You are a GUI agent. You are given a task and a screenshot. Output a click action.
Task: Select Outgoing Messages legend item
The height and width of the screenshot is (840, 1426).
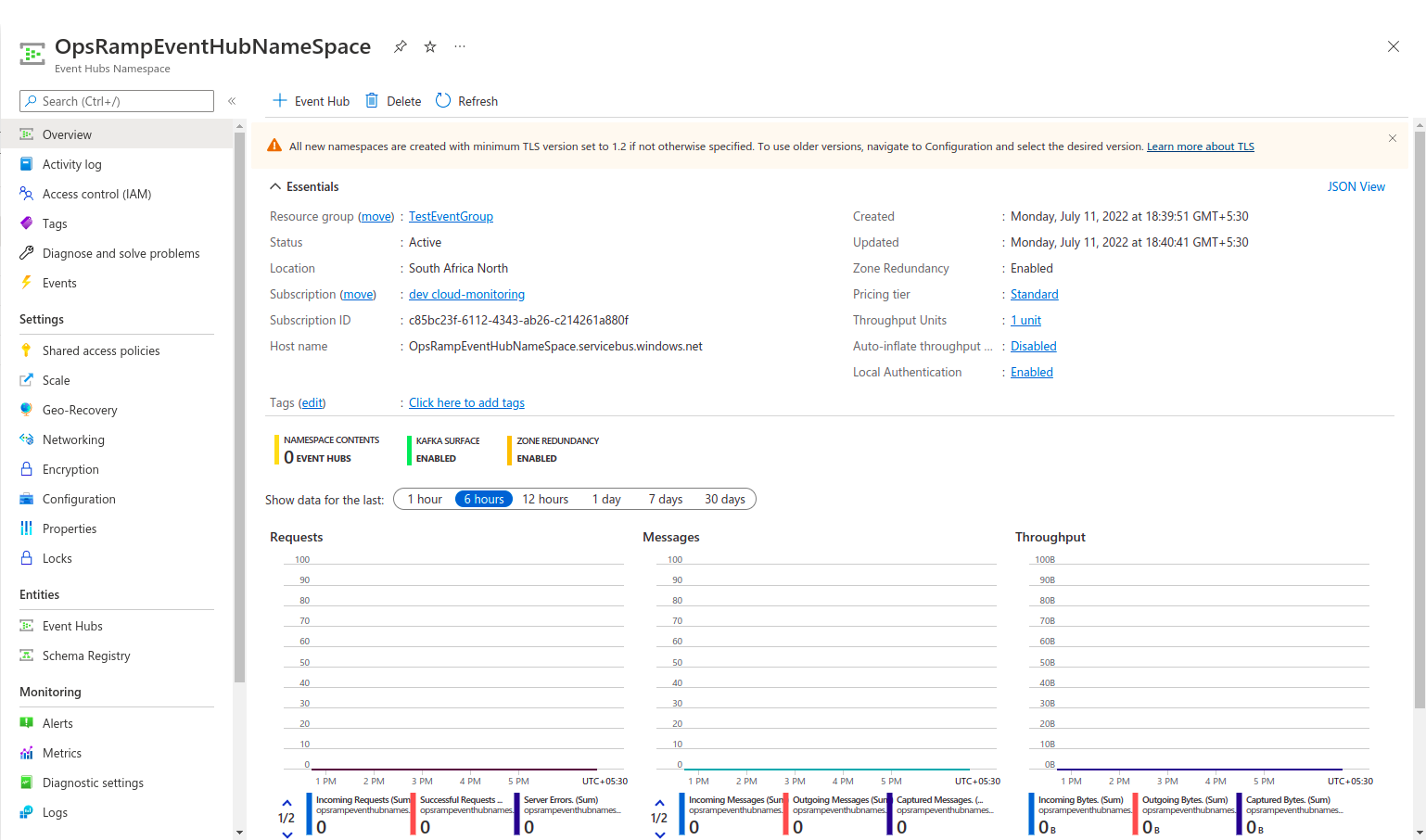point(836,814)
